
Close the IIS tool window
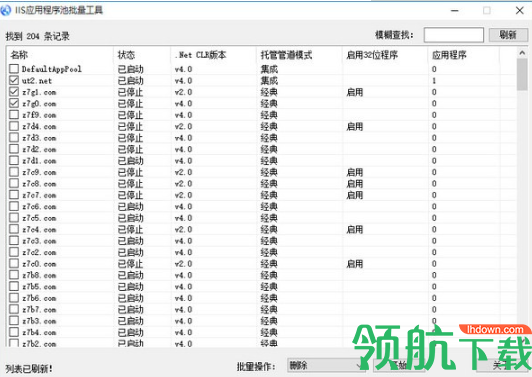pos(519,11)
